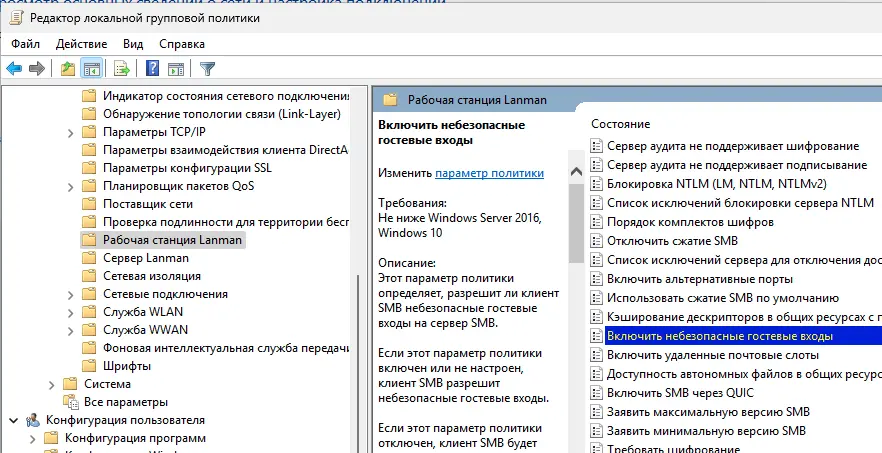
Task: Select Сервер Lanman in tree
Action: coord(146,258)
